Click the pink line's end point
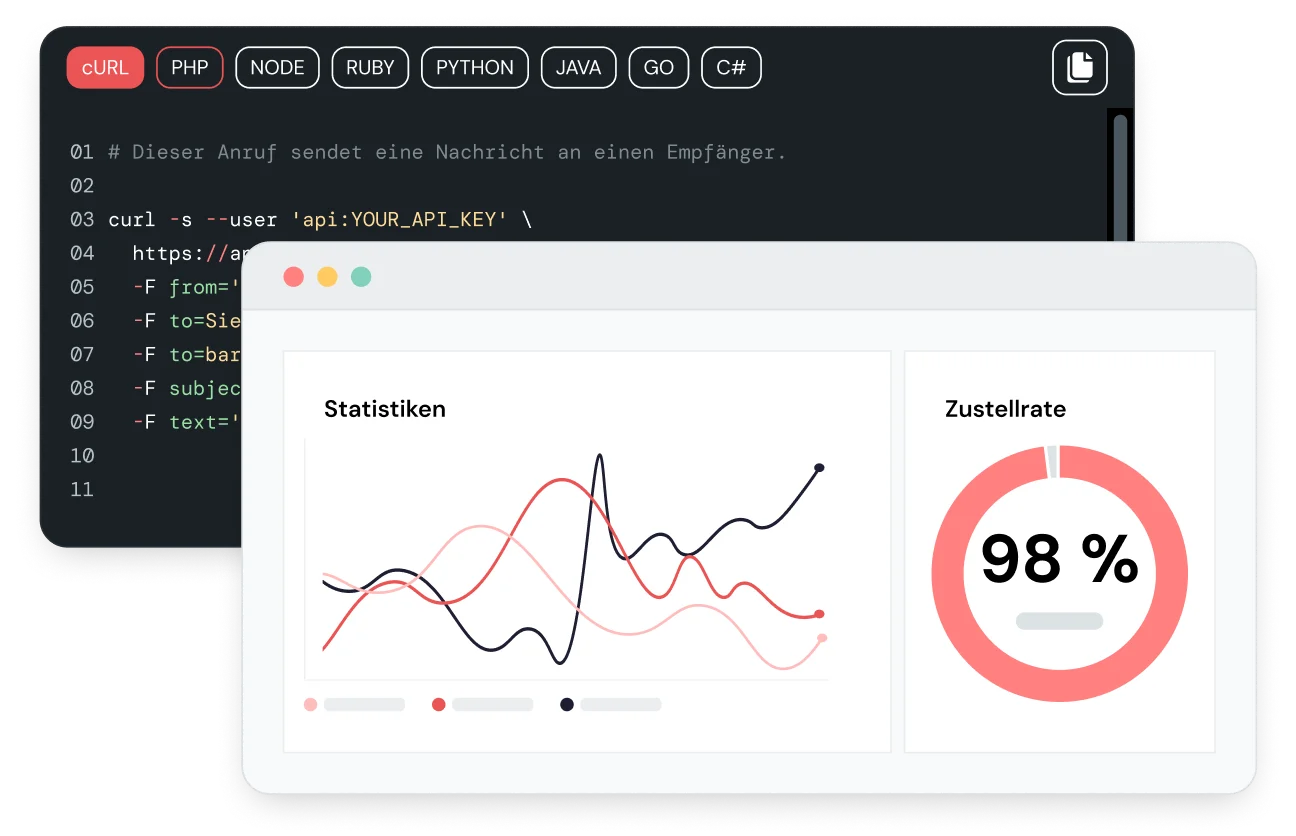Viewport: 1296px width, 836px height. tap(822, 638)
